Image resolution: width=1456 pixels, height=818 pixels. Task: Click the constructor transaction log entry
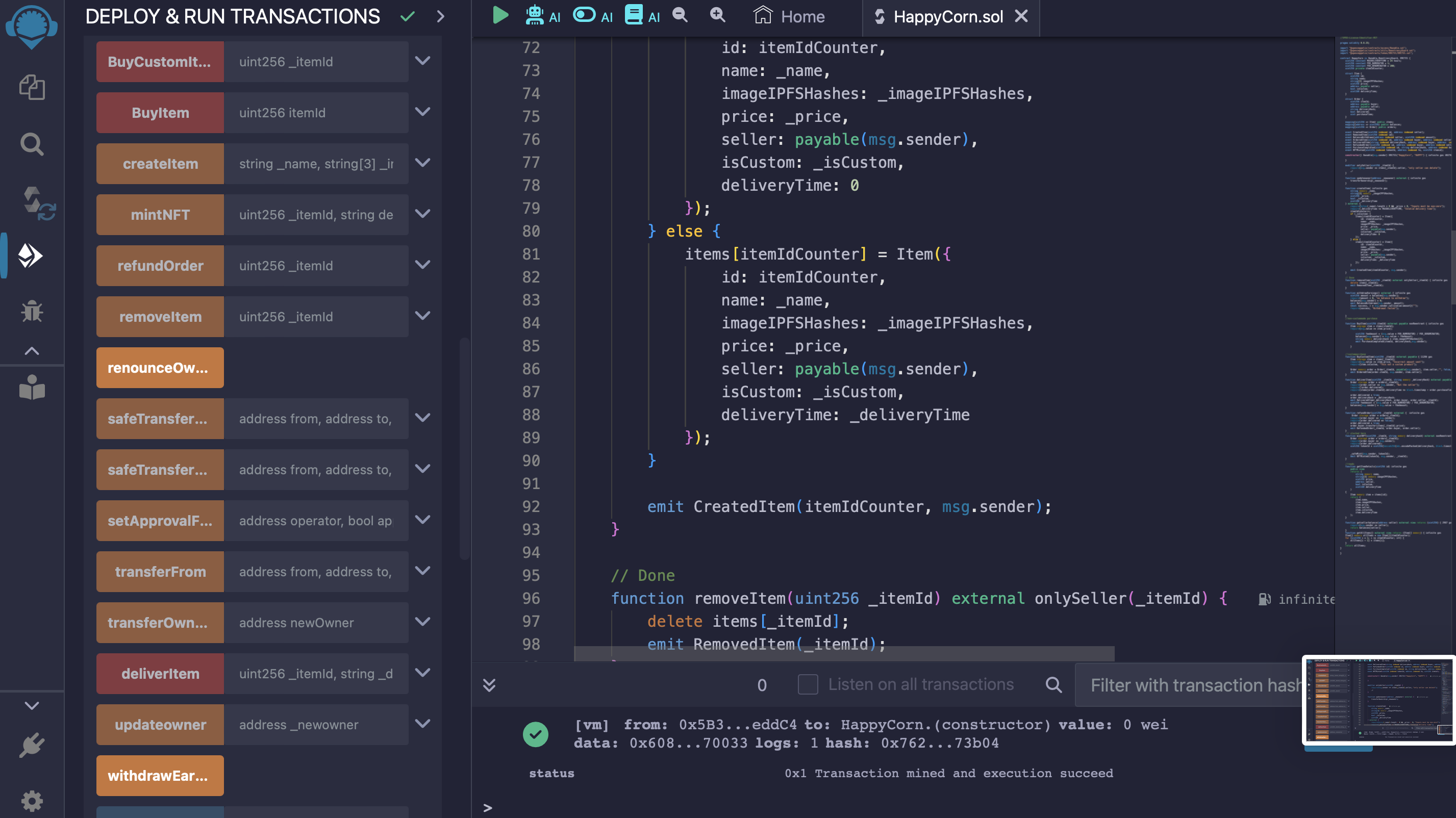[x=870, y=734]
